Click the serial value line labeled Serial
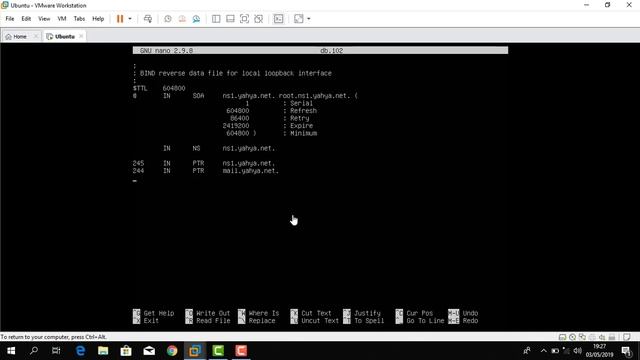This screenshot has height=360, width=640. [x=269, y=103]
